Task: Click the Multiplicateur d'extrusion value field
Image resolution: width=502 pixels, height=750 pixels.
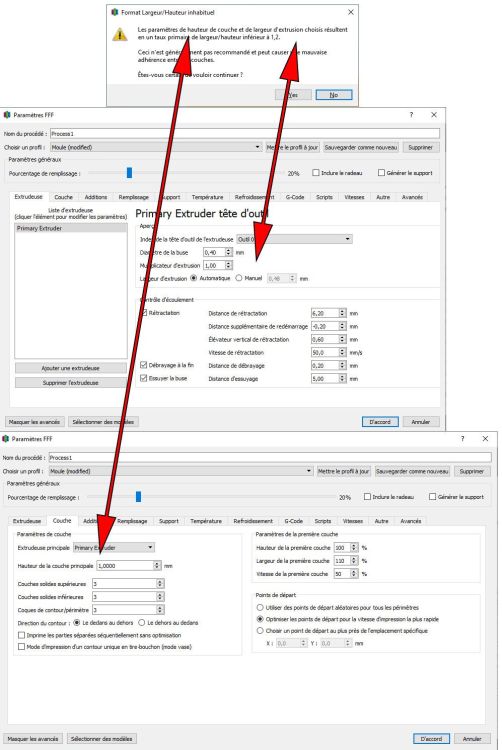Action: pyautogui.click(x=214, y=265)
